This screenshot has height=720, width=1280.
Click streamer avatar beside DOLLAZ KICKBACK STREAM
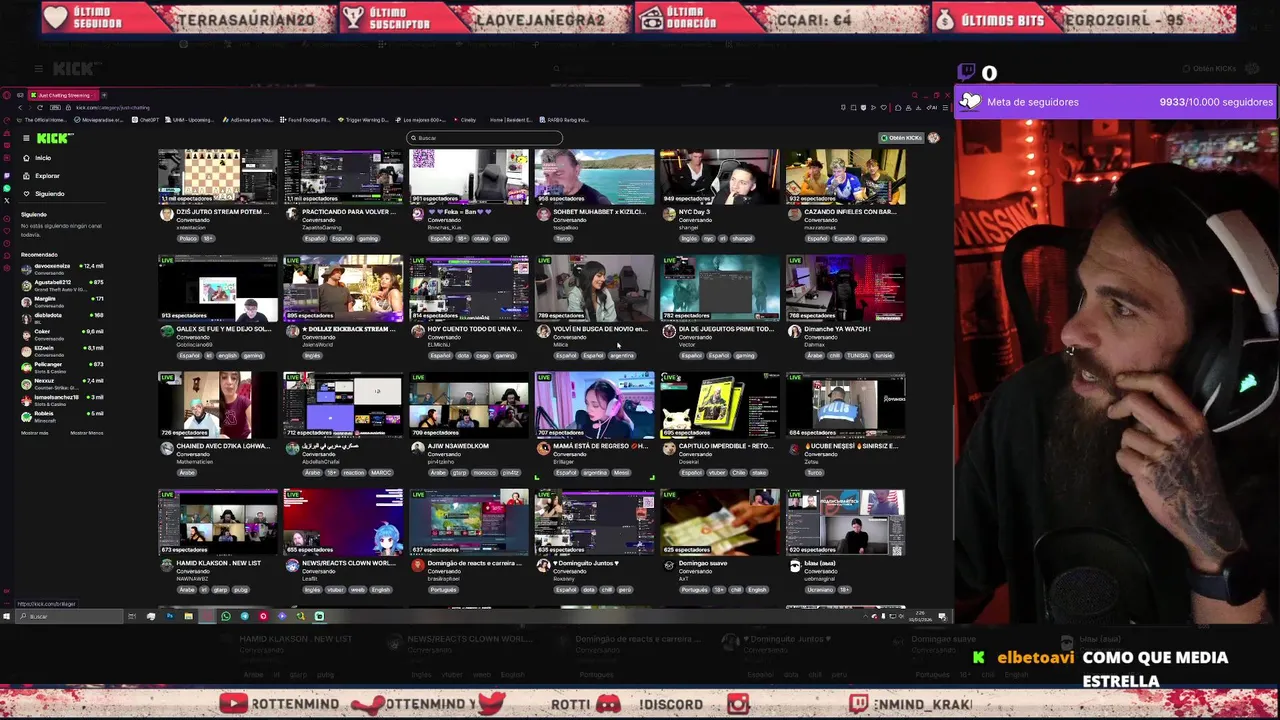292,332
